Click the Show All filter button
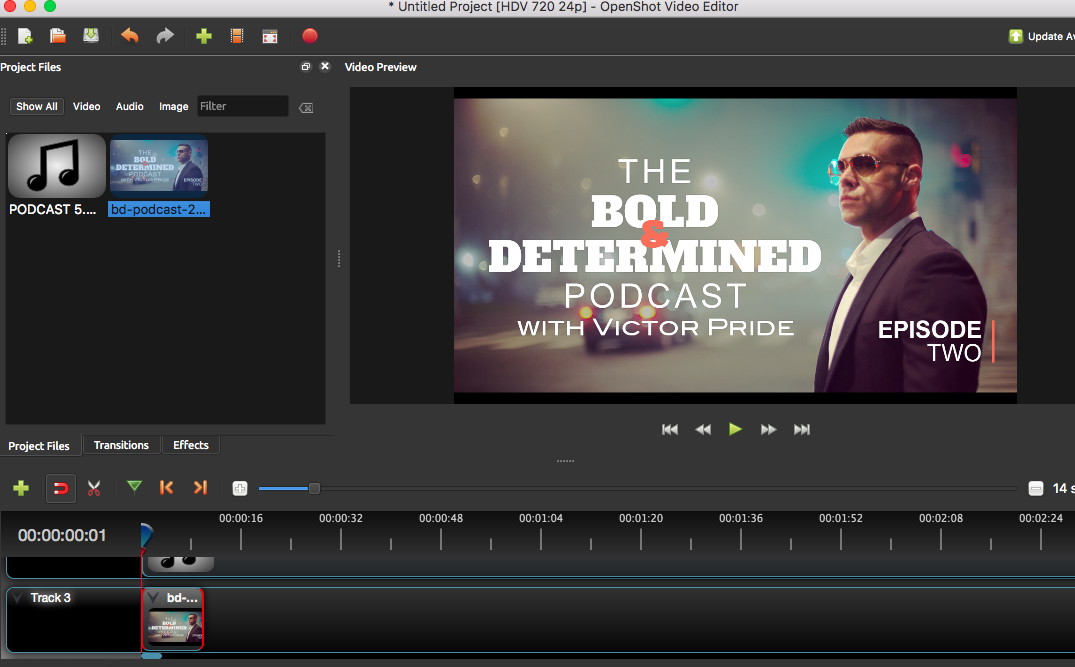 [37, 106]
